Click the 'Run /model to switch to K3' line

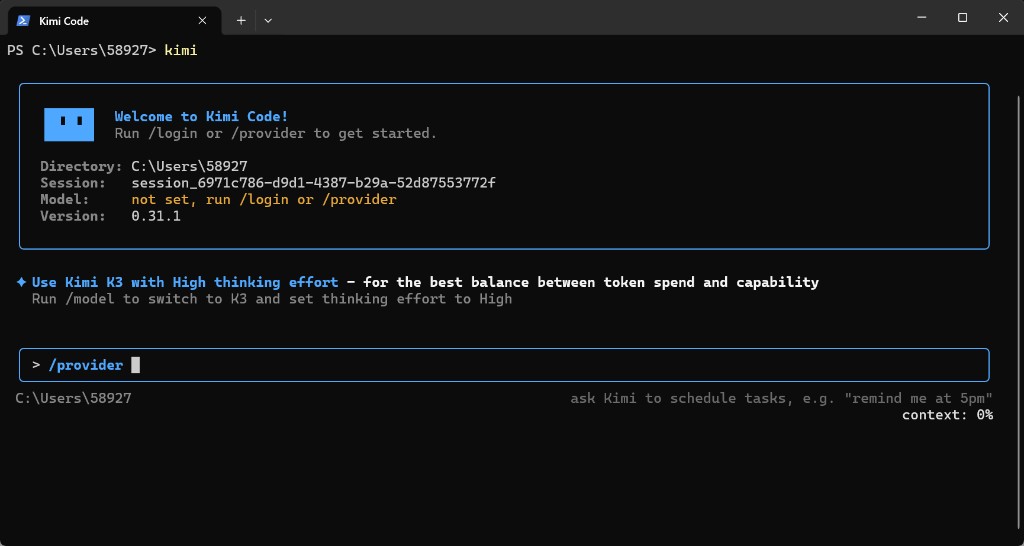272,299
